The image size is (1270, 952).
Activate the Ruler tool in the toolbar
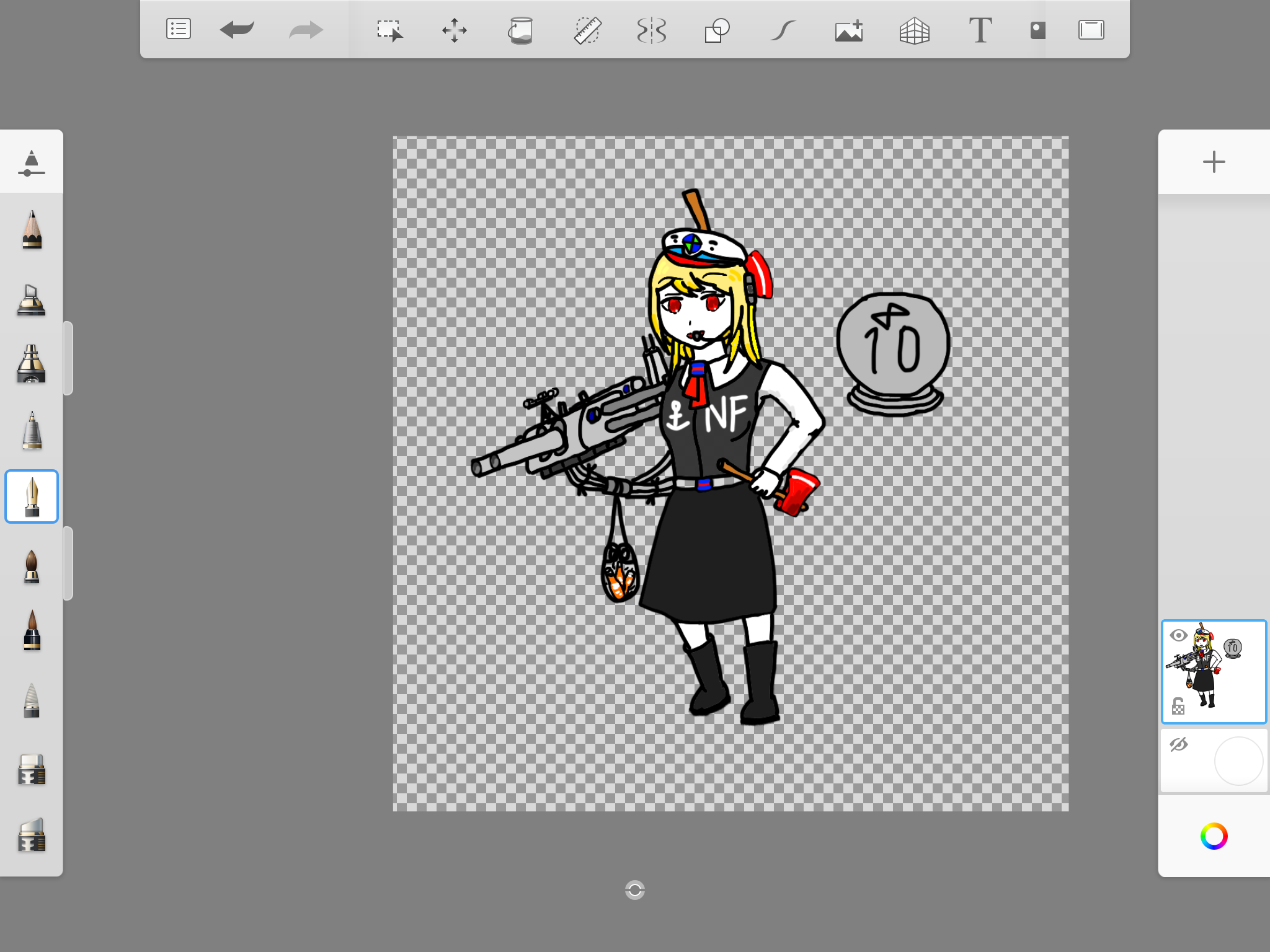(587, 29)
